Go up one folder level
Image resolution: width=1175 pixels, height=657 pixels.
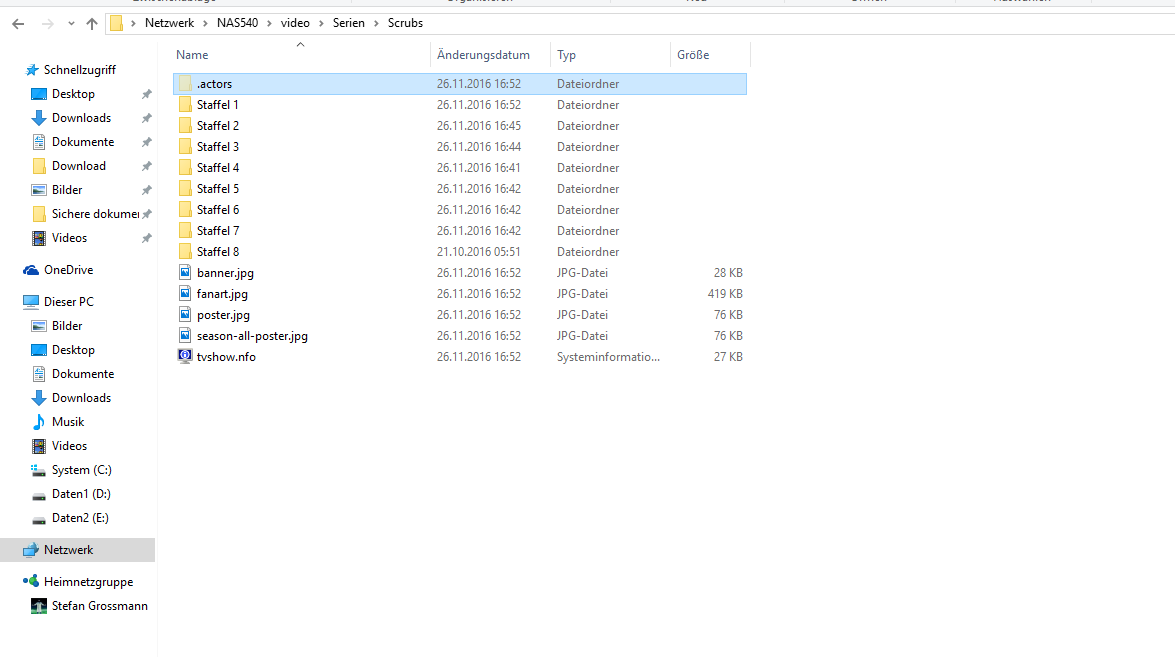click(x=92, y=24)
